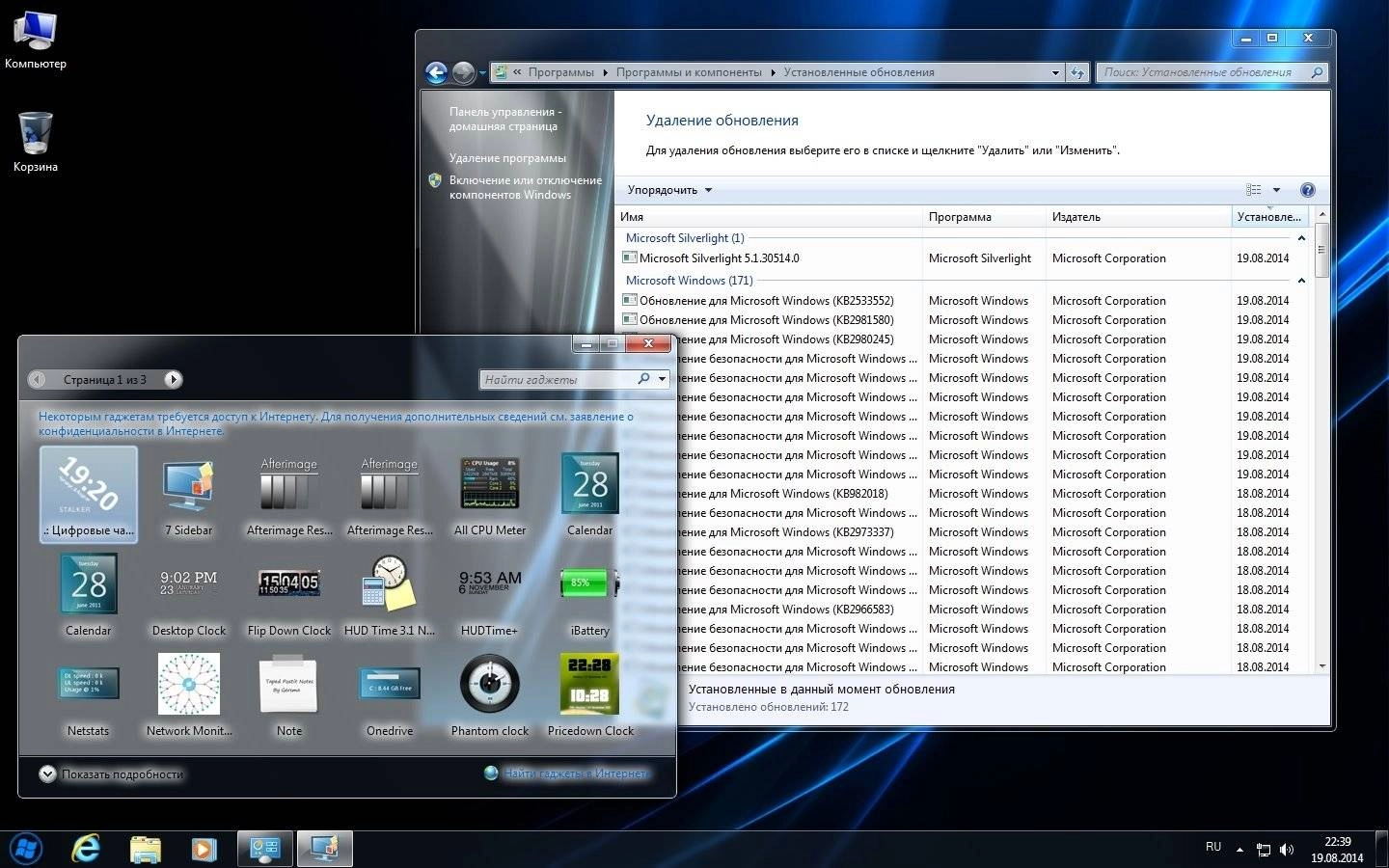Screen dimensions: 1389x868
Task: Click the updates list vertical scrollbar thumb
Action: [x=1321, y=250]
